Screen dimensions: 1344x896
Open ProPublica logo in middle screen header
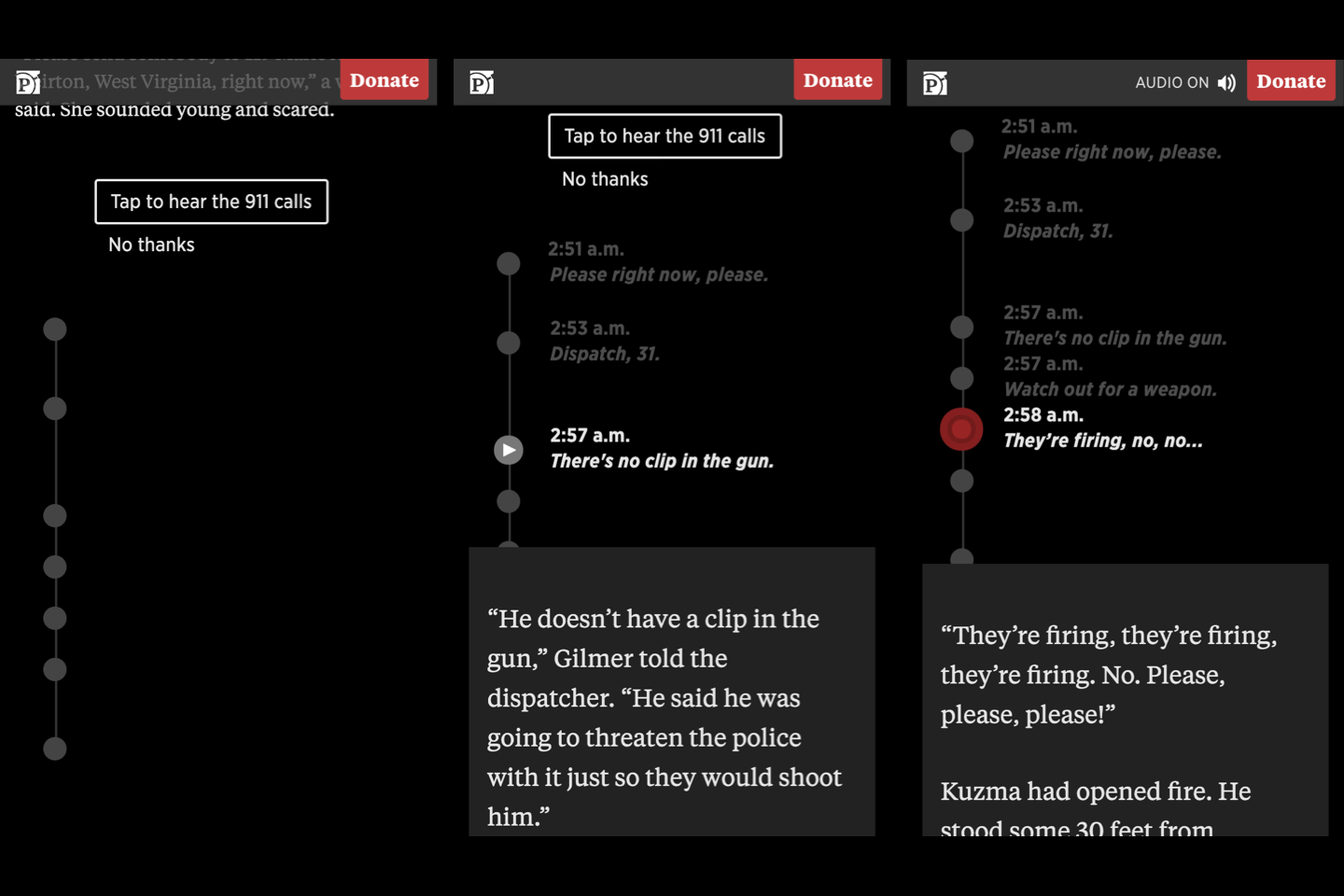(482, 83)
